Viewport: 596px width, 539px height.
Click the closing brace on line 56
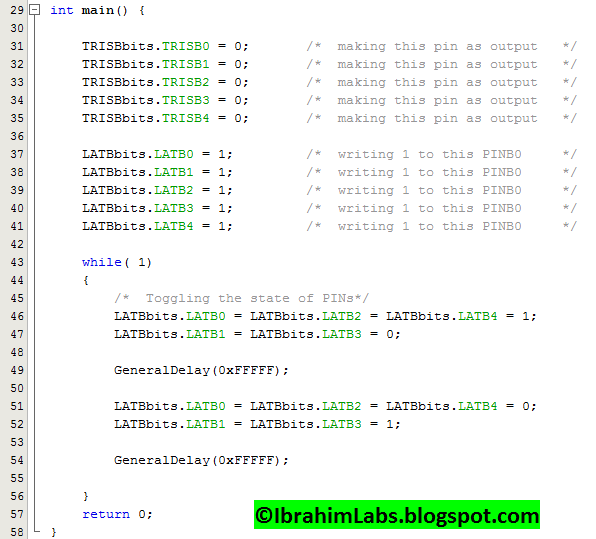pos(86,496)
